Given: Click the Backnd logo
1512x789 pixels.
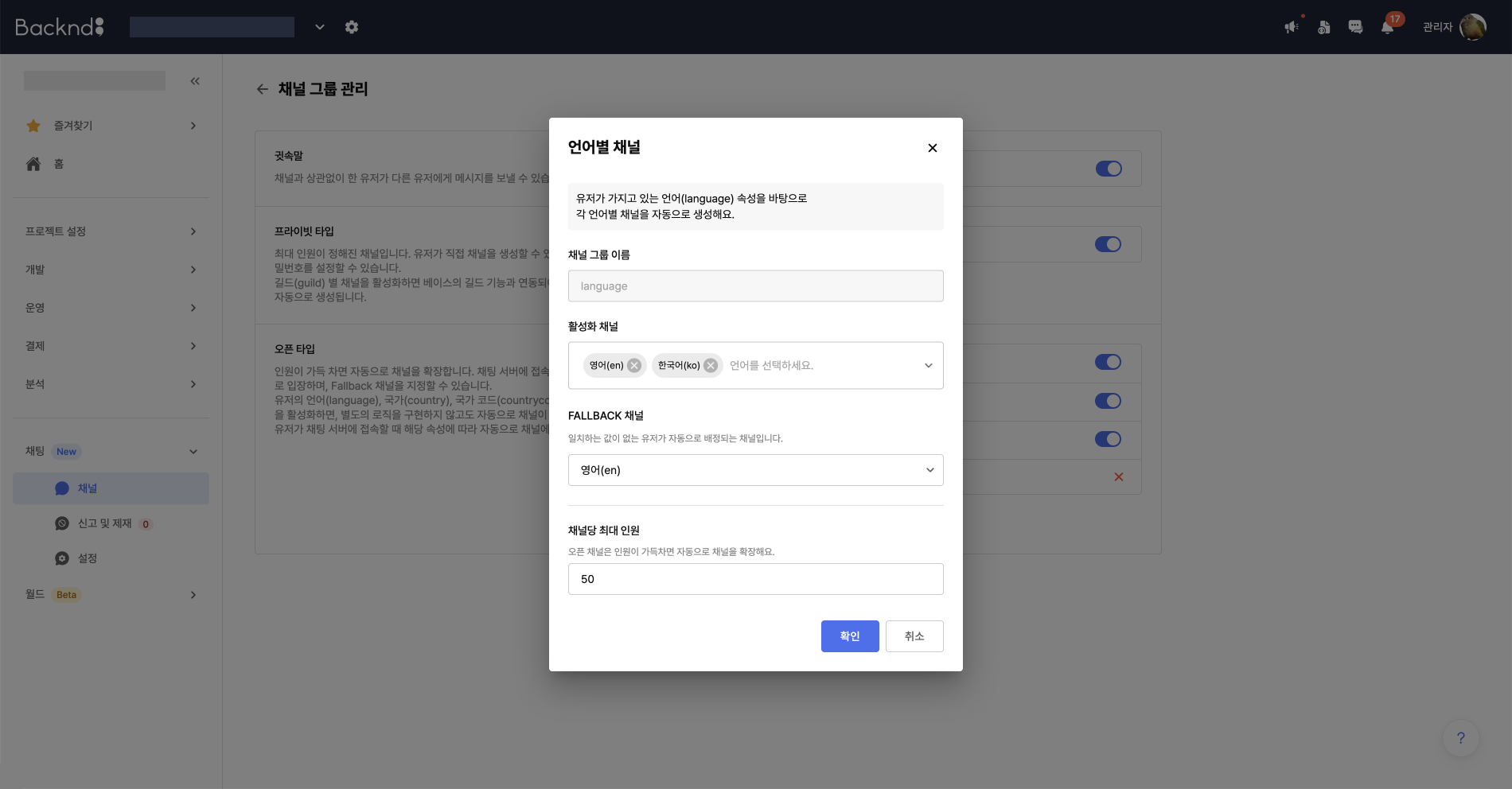Looking at the screenshot, I should click(x=60, y=27).
